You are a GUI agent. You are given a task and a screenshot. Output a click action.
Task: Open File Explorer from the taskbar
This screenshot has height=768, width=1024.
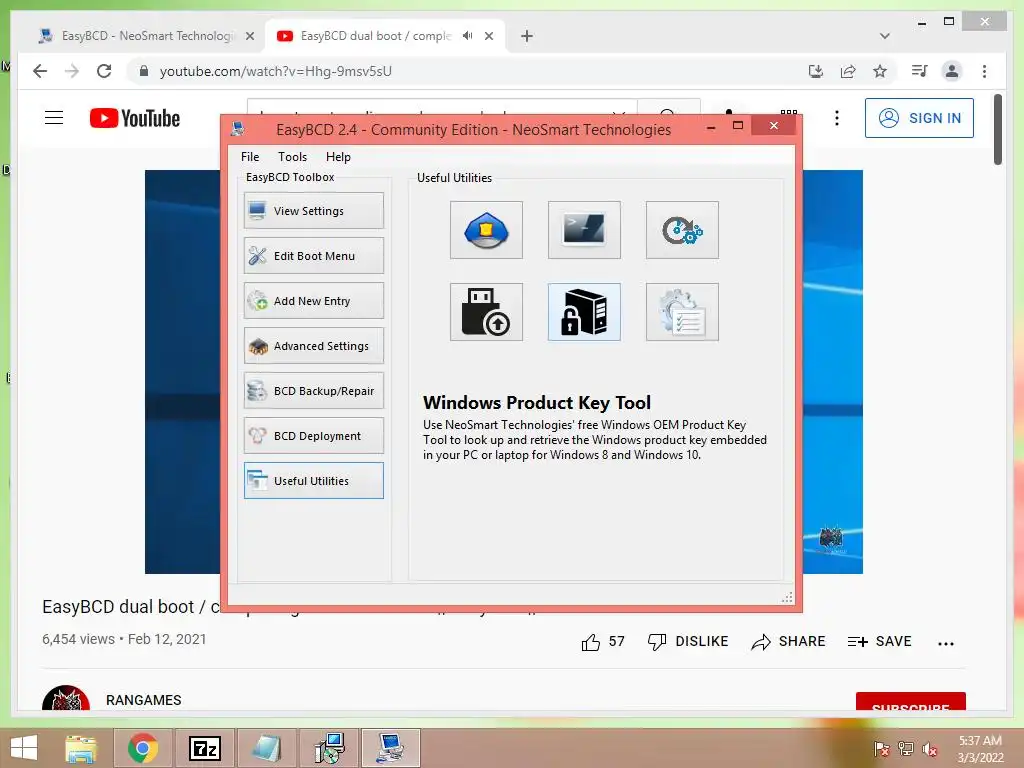pyautogui.click(x=81, y=748)
